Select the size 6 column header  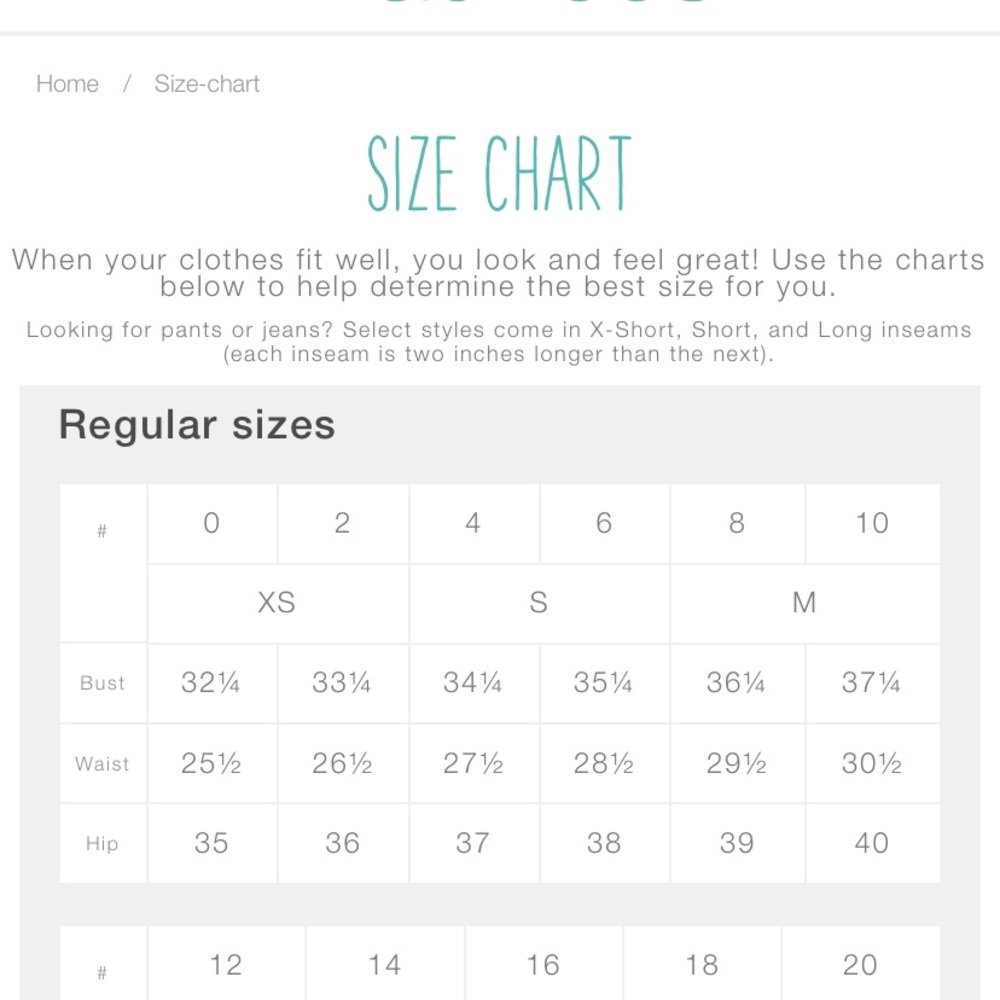[604, 524]
